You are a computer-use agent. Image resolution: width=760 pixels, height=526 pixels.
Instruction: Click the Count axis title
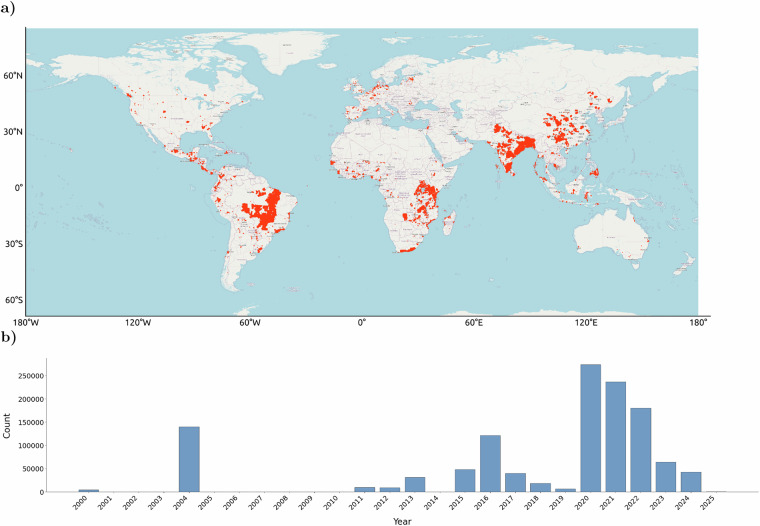(x=6, y=426)
